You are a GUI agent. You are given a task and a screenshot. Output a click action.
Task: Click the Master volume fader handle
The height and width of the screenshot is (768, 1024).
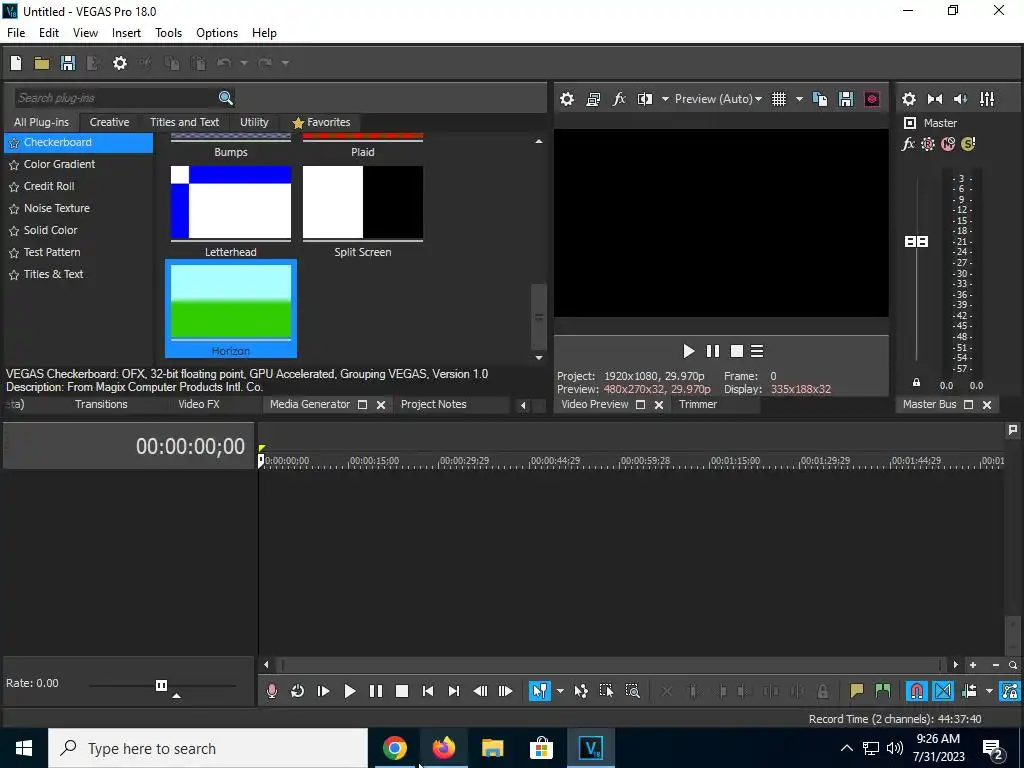(916, 242)
